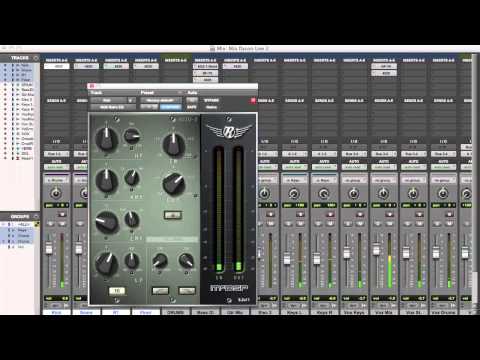
Task: Click the Compare button in plugin header
Action: tap(170, 107)
